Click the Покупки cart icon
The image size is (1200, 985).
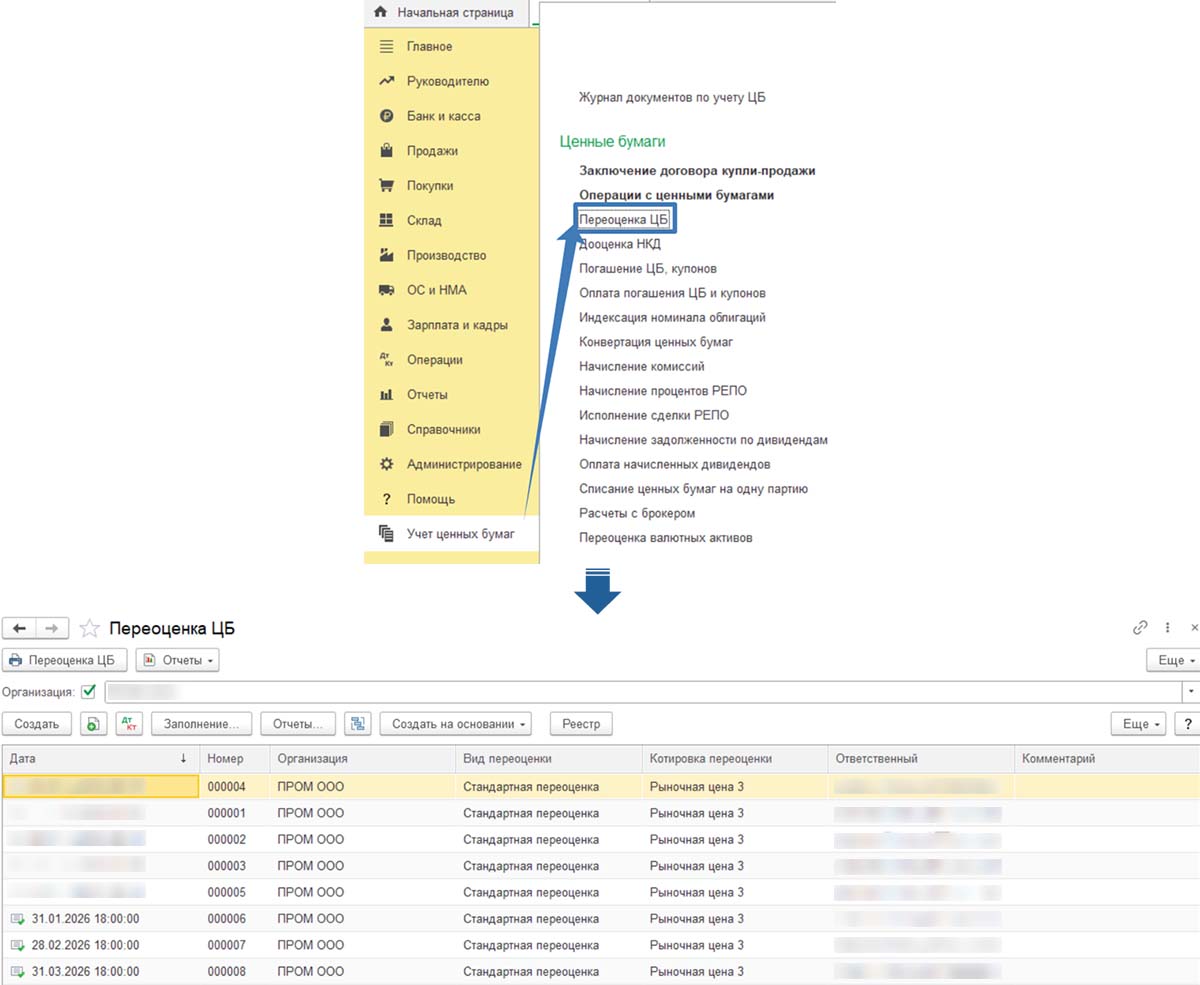(x=387, y=186)
